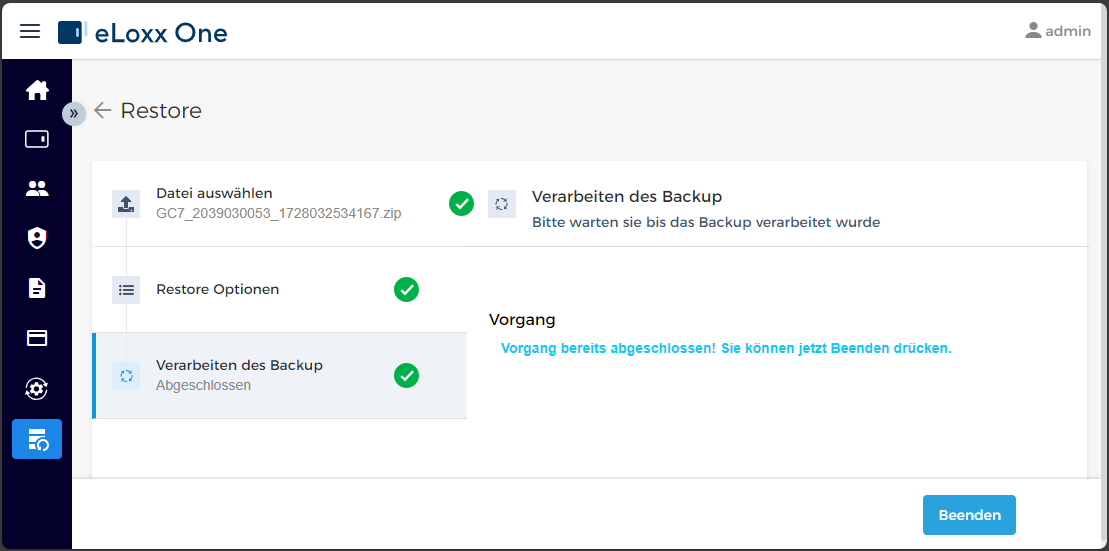
Task: Go back using the Restore arrow
Action: point(103,110)
